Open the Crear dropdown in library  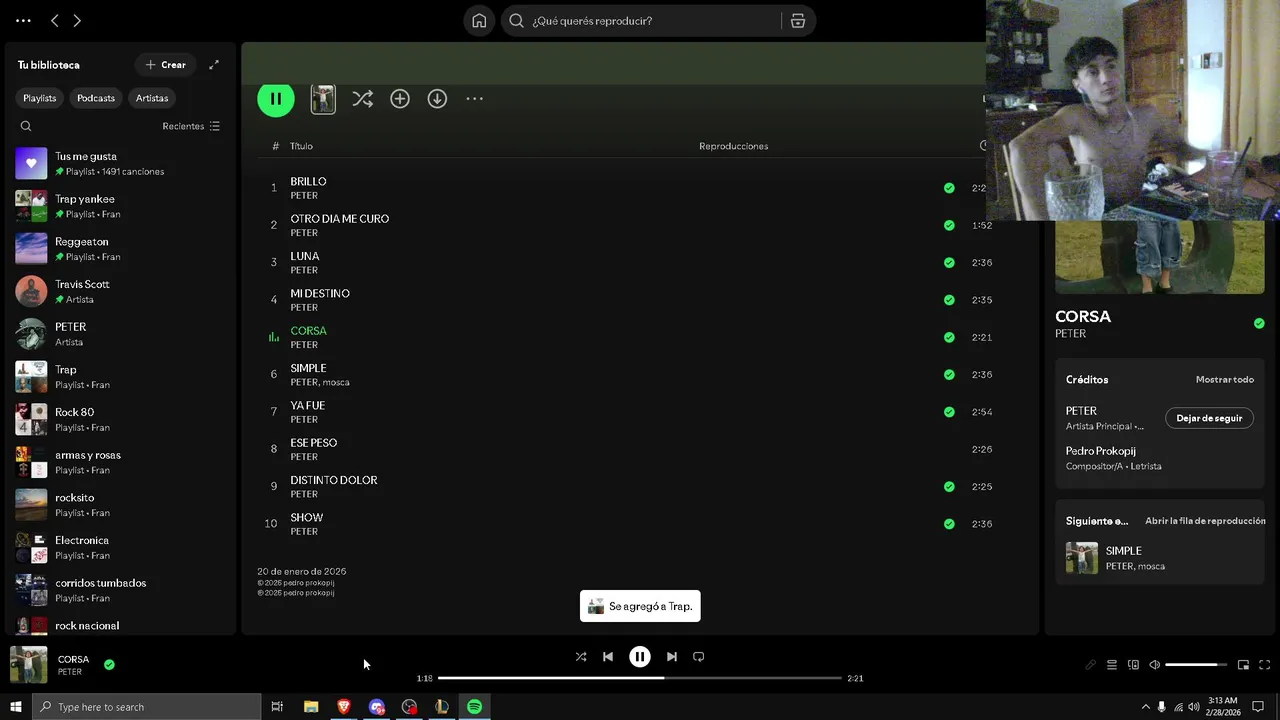(x=166, y=65)
